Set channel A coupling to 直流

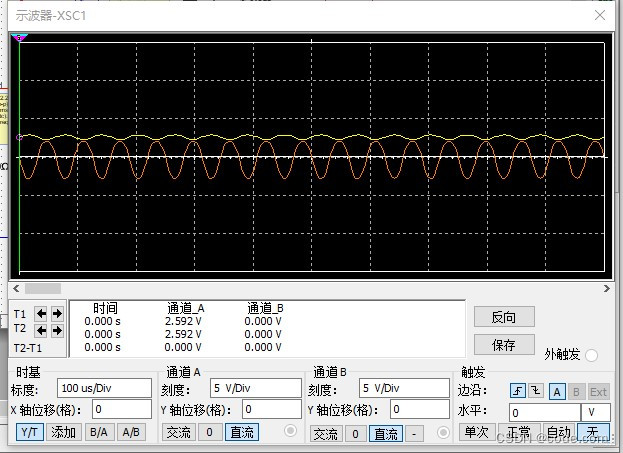(242, 432)
